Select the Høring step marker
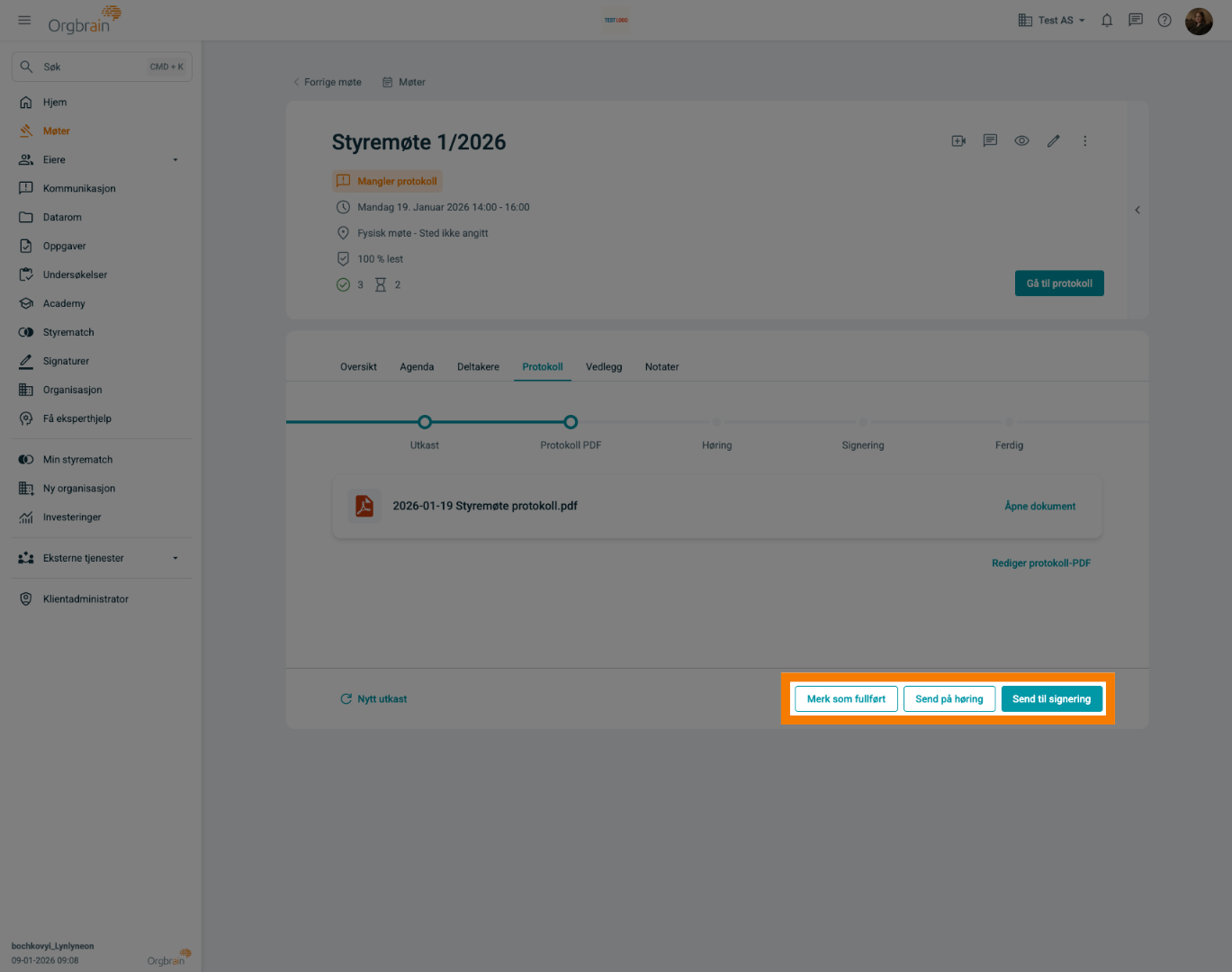The image size is (1232, 972). click(717, 422)
